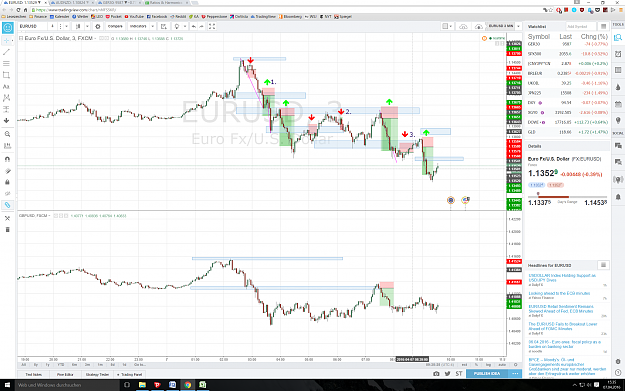Open the Looking ahead to ECB minutes headline
This screenshot has height=391, width=625.
click(x=559, y=293)
